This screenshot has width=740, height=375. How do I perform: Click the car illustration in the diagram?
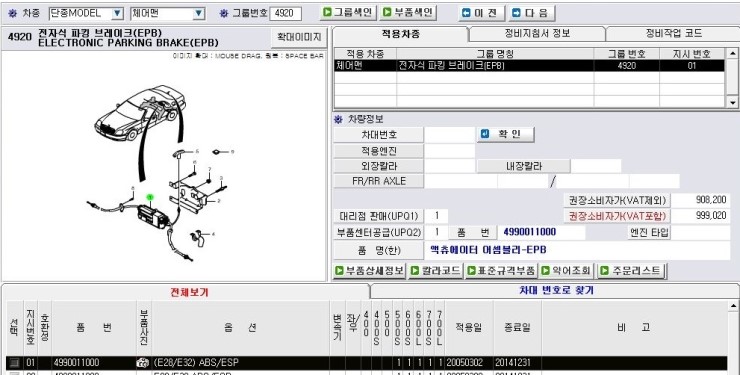(140, 112)
